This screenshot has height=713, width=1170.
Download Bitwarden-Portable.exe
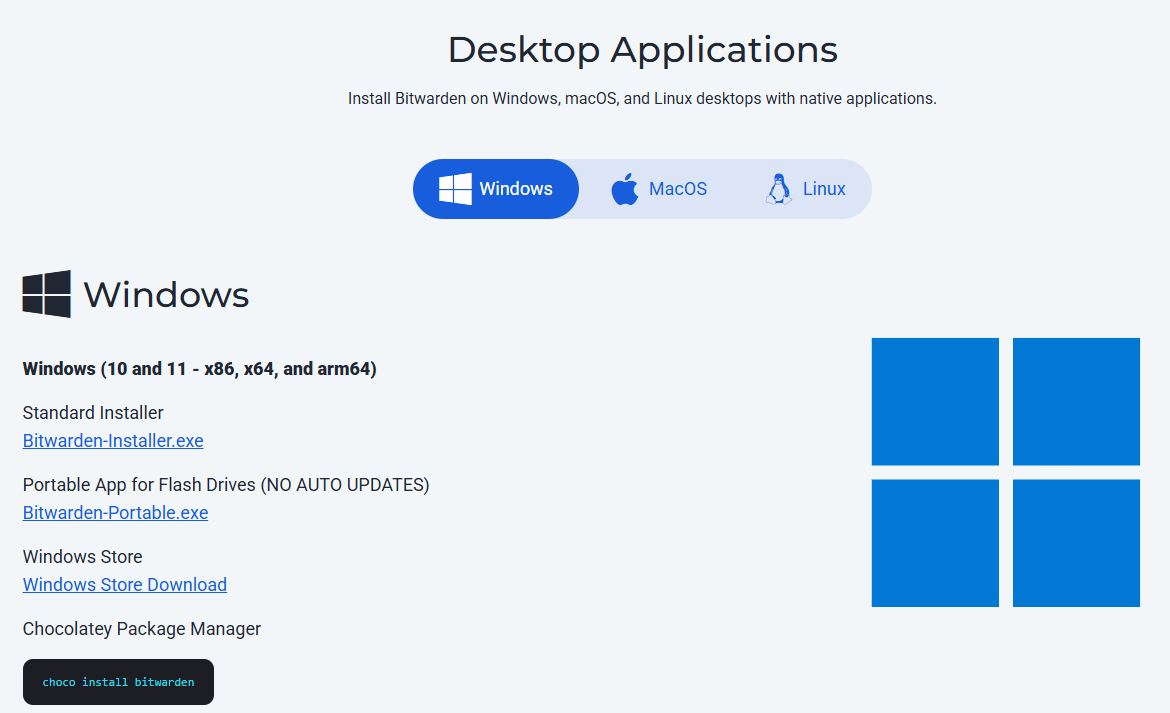coord(115,513)
